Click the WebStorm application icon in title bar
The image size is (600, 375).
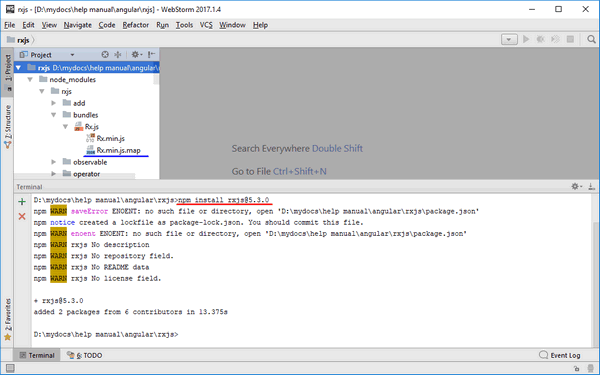pos(10,9)
